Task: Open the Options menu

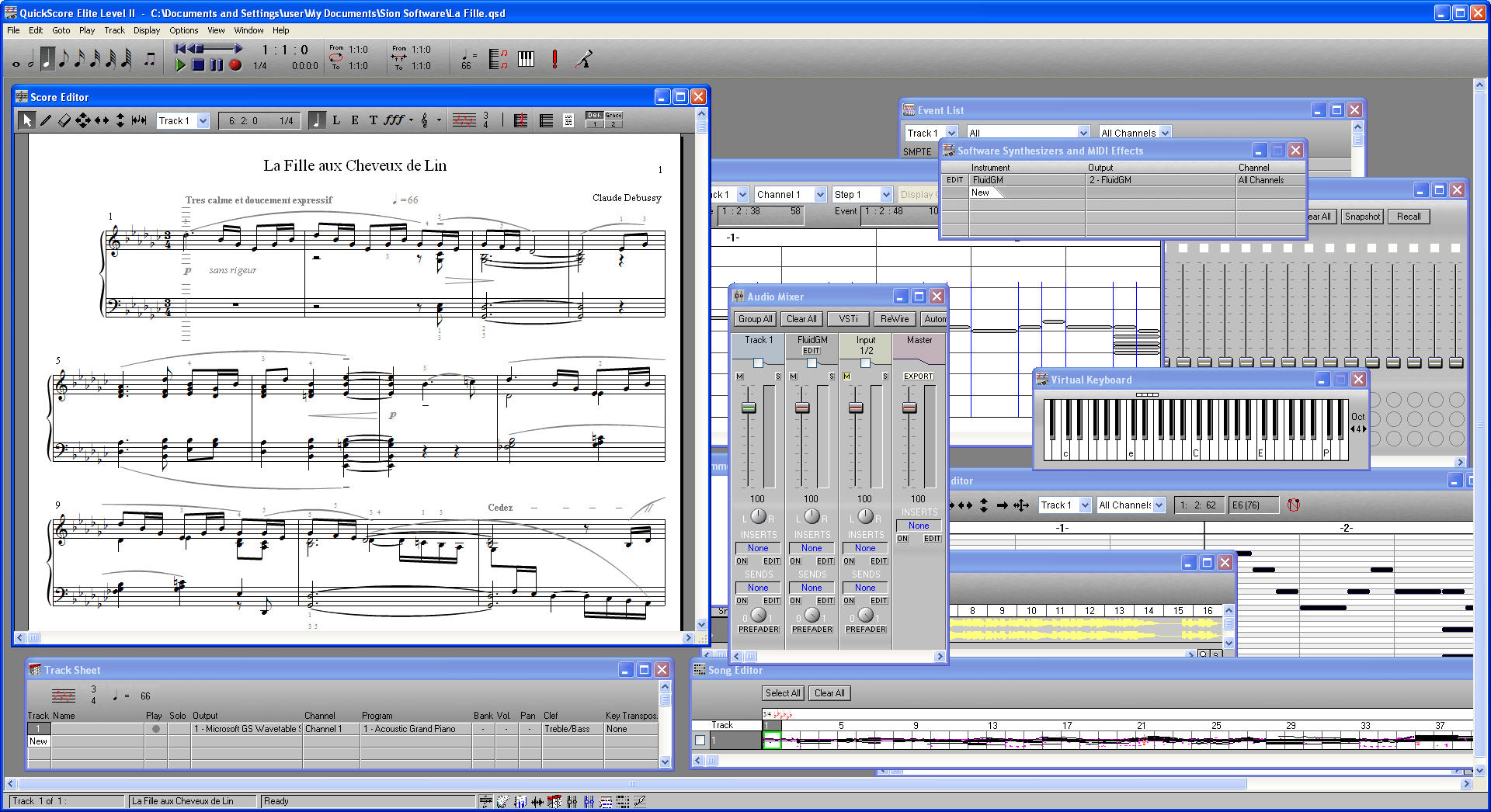Action: [x=183, y=30]
